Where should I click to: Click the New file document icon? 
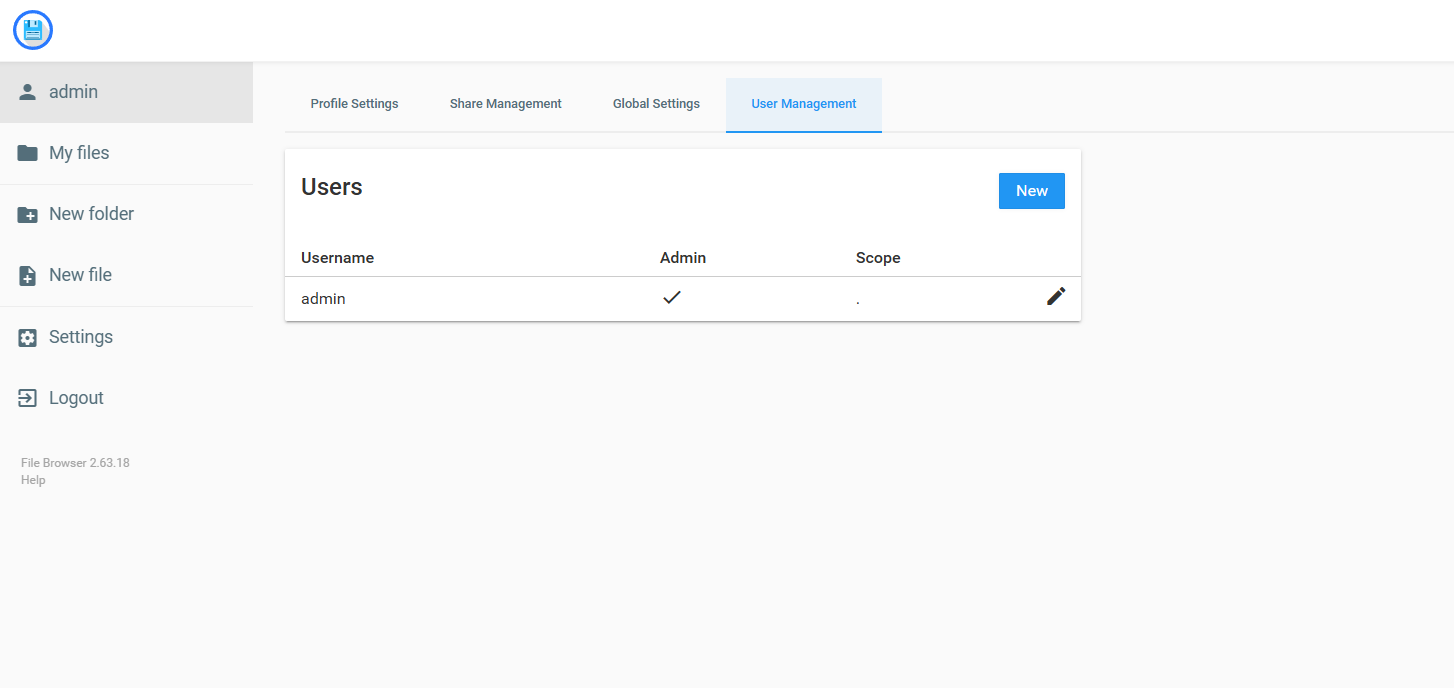28,275
